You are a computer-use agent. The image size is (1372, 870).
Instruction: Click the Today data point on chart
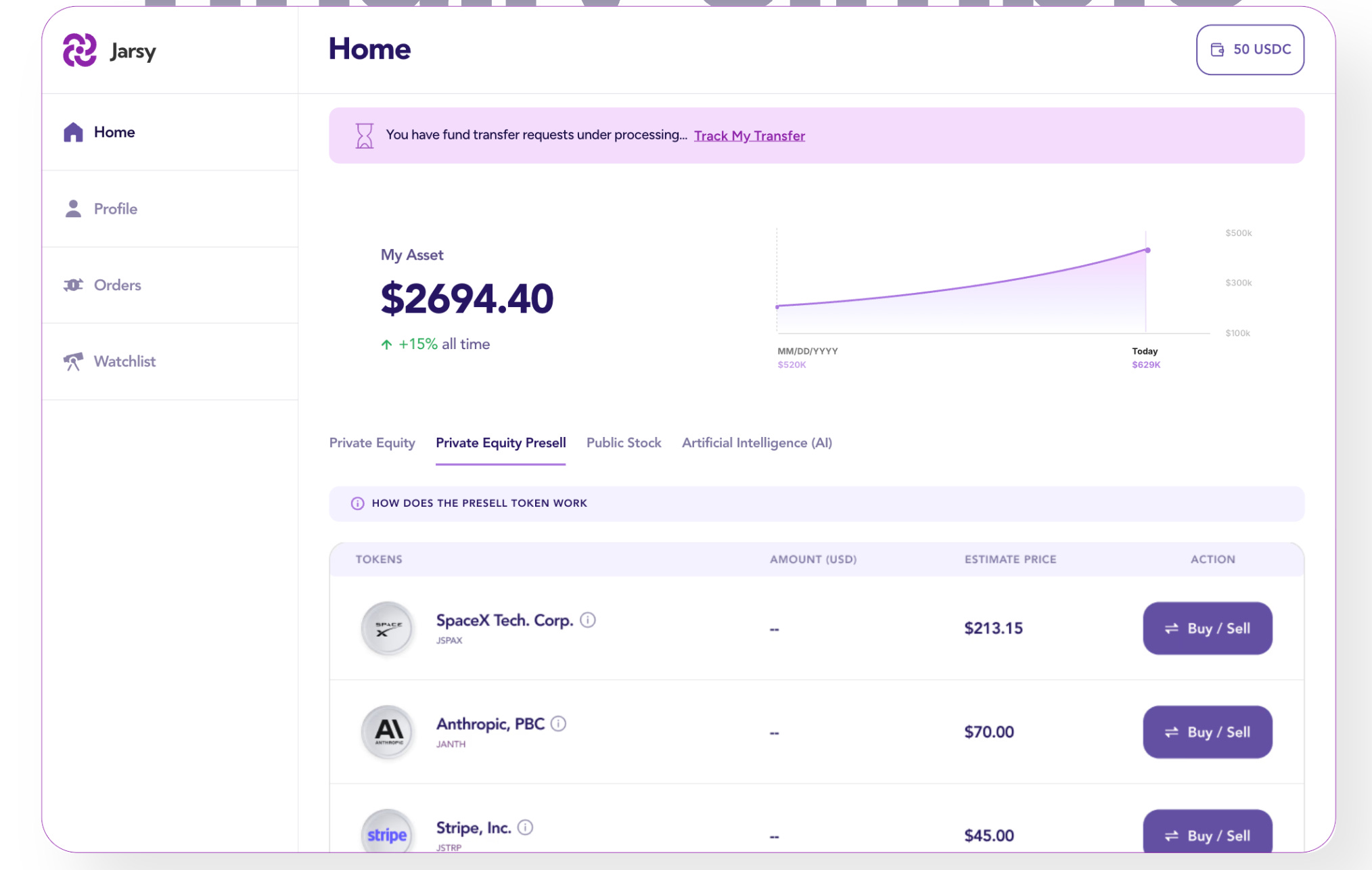[1147, 250]
